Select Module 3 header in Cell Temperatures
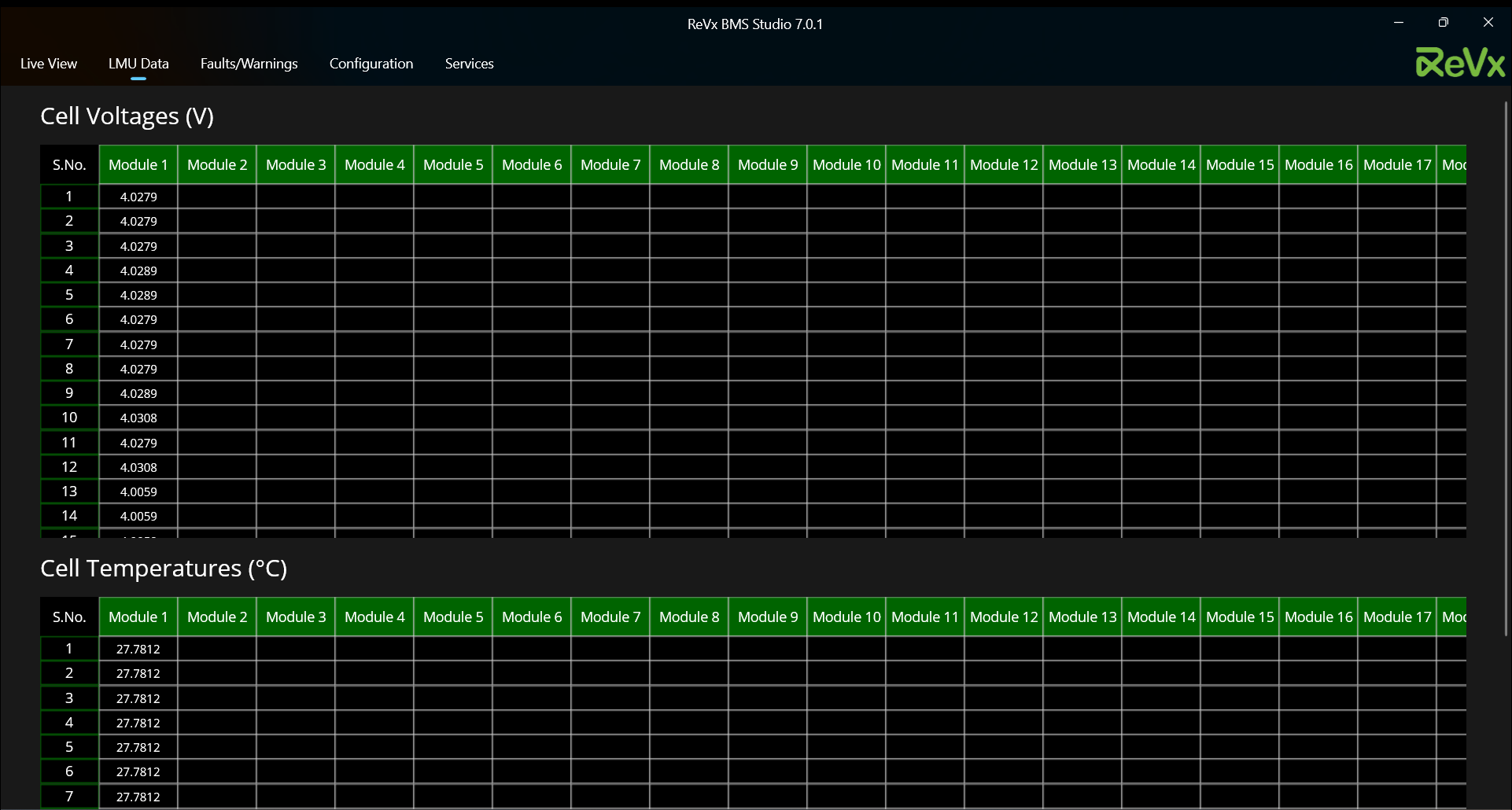Viewport: 1512px width, 810px height. click(296, 617)
